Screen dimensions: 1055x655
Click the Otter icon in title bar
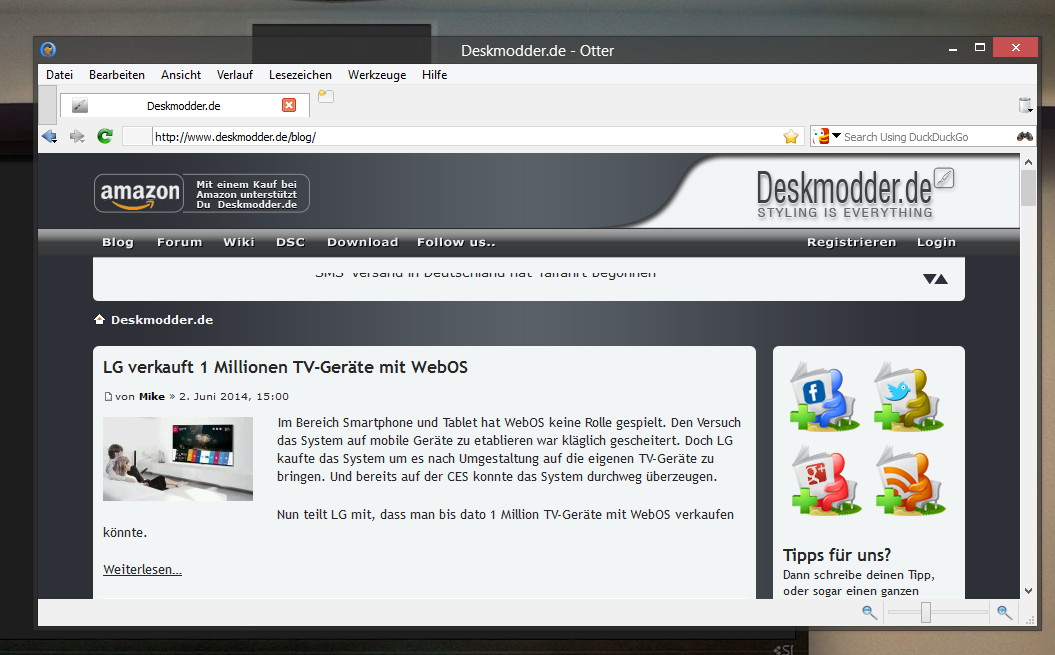[x=48, y=50]
